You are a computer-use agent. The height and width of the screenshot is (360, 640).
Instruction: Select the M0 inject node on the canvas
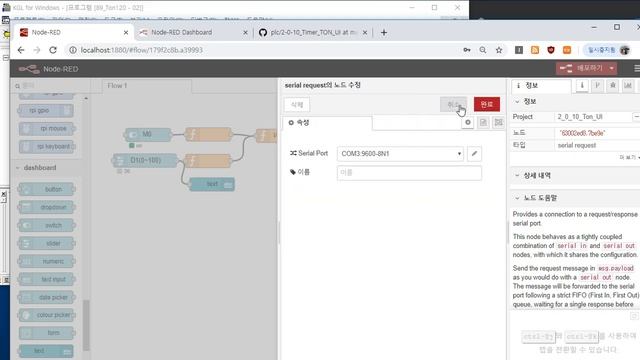[148, 134]
